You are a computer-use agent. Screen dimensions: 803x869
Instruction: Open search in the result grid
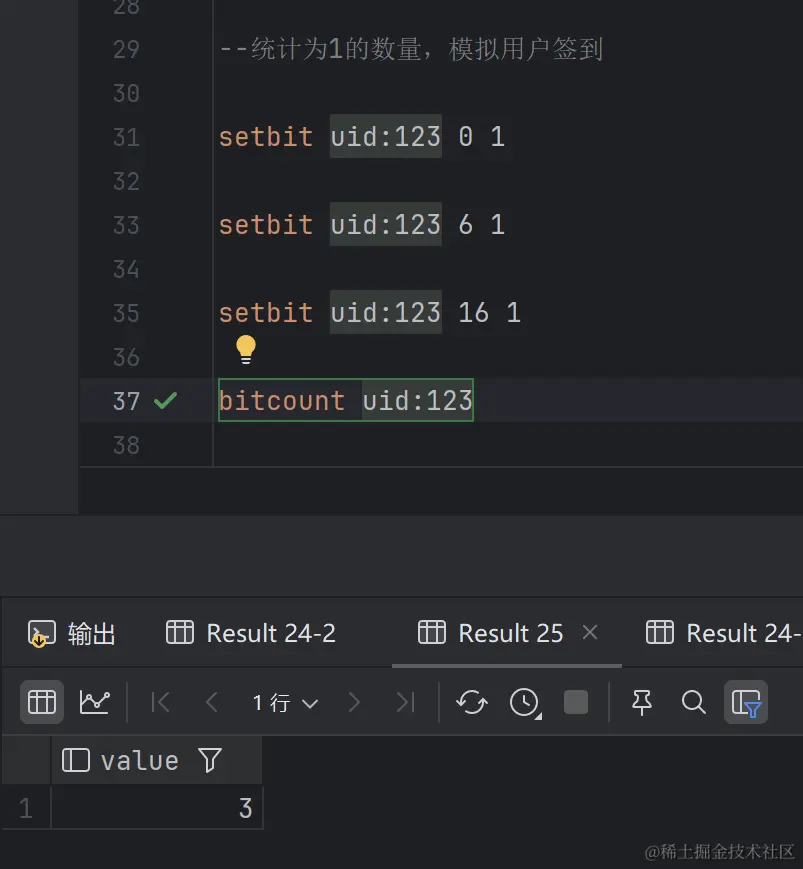click(x=693, y=702)
